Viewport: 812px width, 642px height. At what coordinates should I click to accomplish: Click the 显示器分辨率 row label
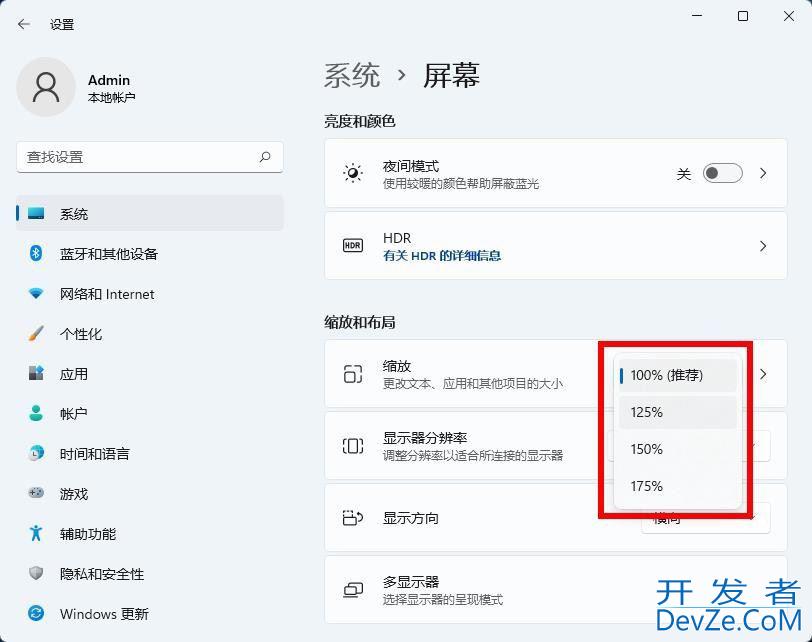tap(425, 437)
